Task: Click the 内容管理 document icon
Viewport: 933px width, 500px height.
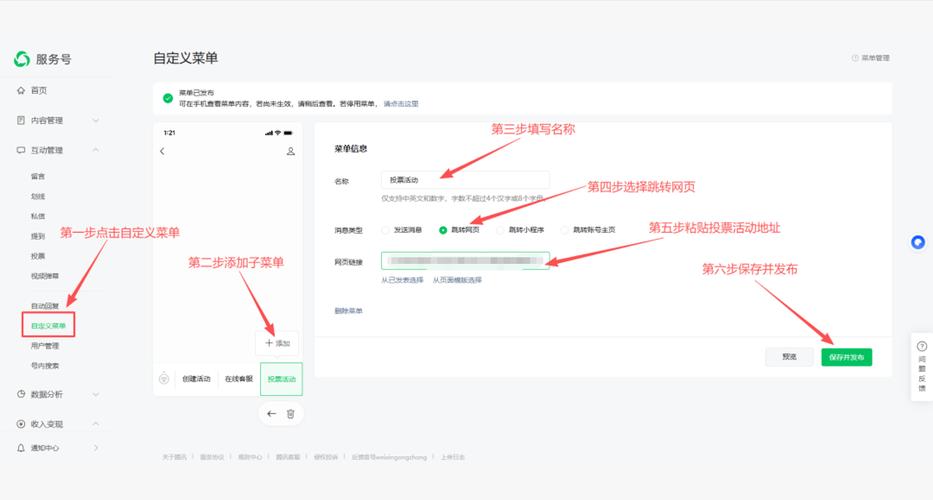Action: (21, 120)
